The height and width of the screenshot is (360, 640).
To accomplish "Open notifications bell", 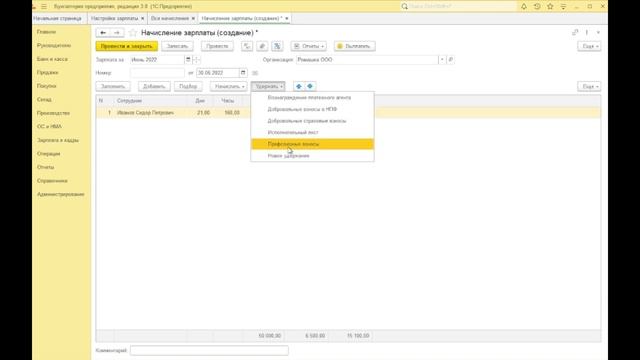I will (524, 7).
